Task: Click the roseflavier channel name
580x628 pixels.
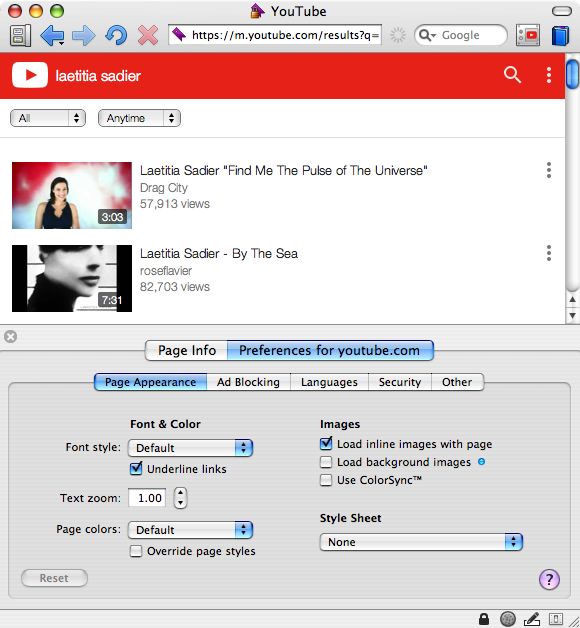Action: [166, 271]
